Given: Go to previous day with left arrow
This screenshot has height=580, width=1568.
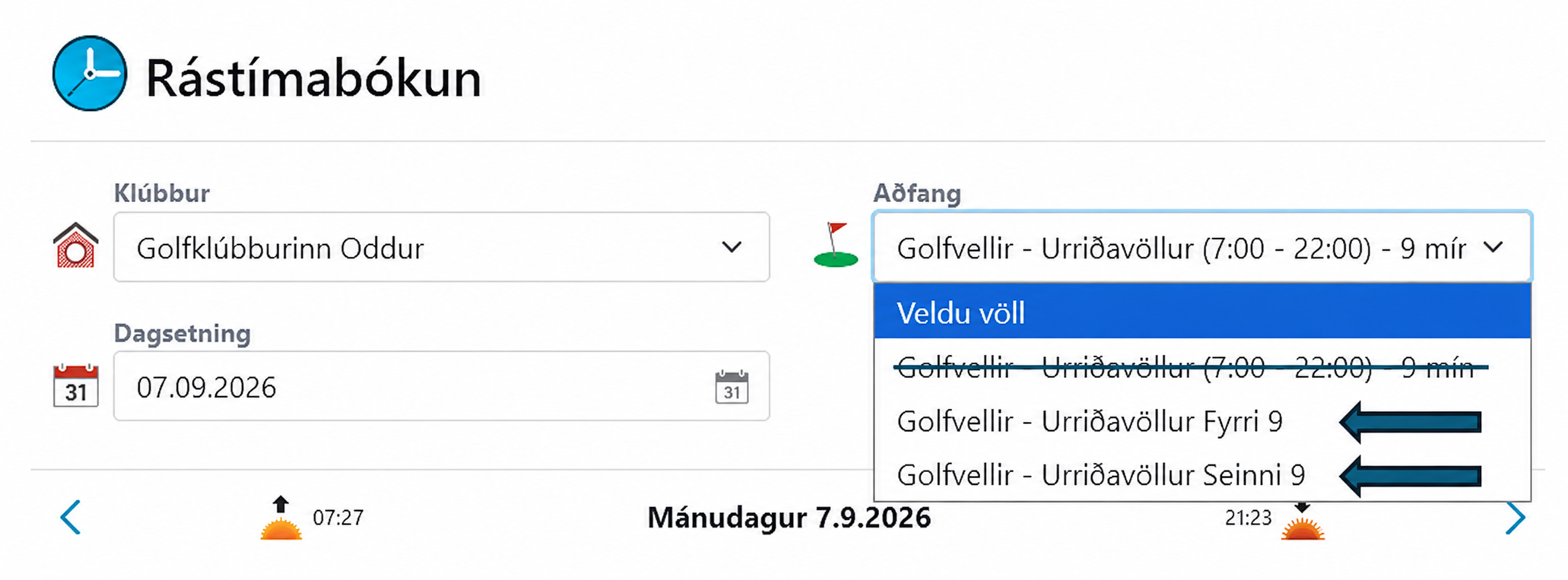Looking at the screenshot, I should 70,518.
